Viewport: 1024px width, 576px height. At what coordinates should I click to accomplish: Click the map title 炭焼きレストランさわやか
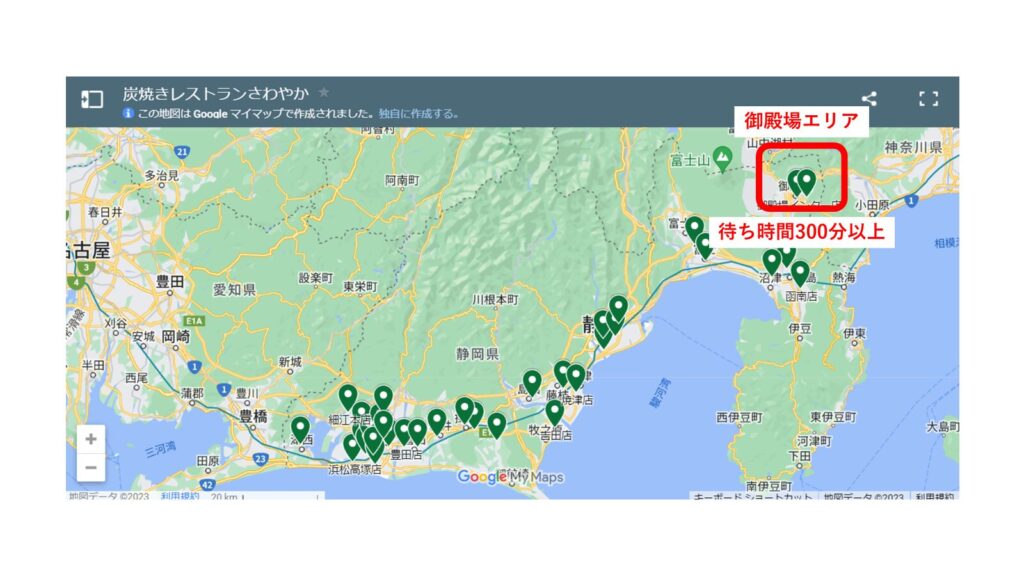[216, 93]
